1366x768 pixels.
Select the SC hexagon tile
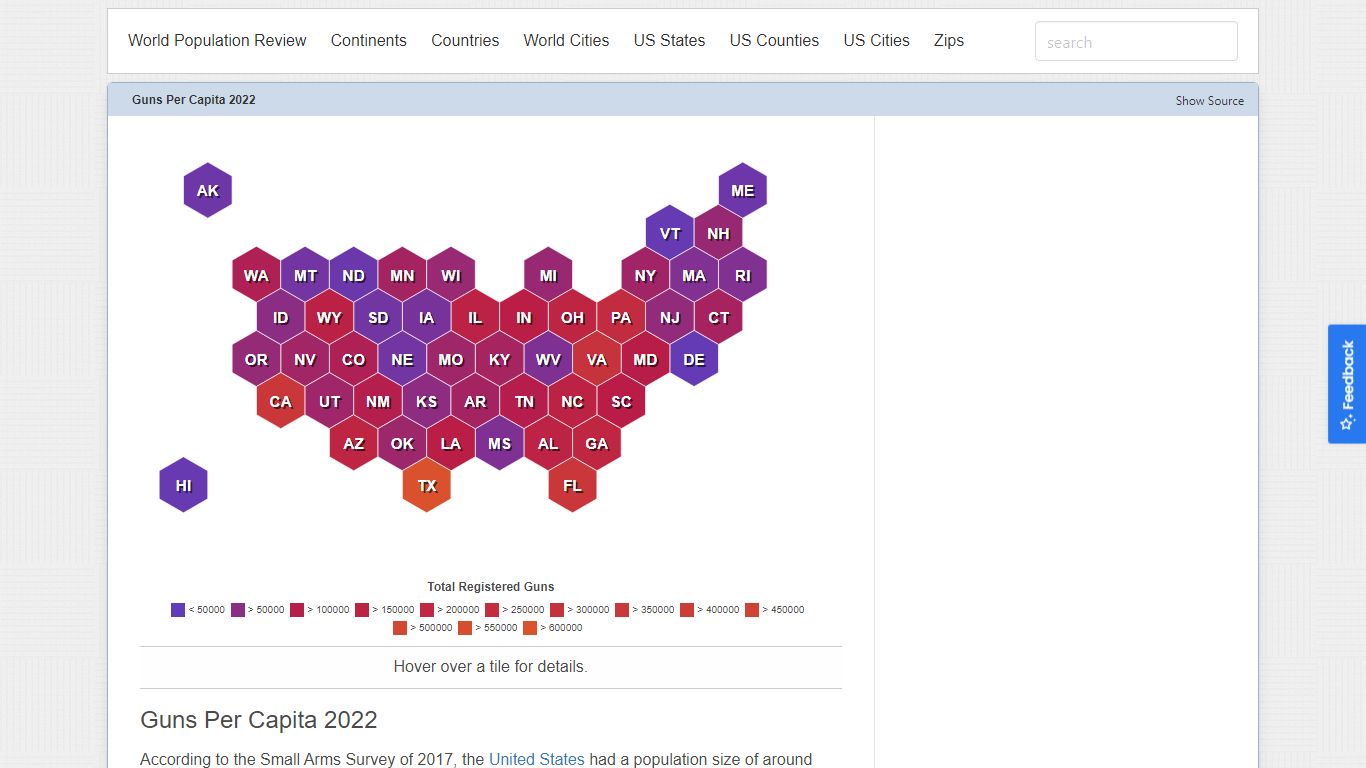click(621, 401)
